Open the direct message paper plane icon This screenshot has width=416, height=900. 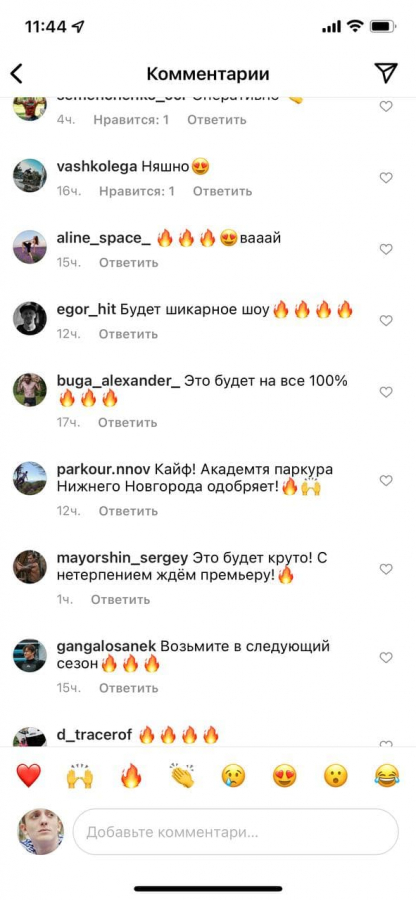(x=386, y=73)
